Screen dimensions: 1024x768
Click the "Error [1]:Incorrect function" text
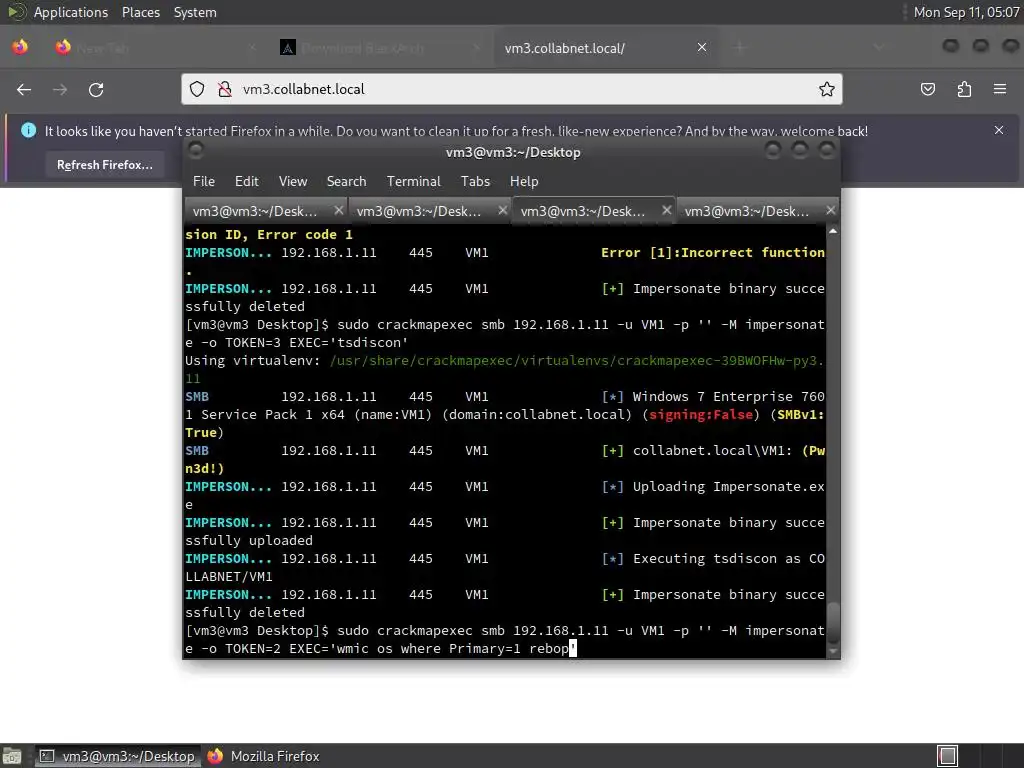point(712,253)
